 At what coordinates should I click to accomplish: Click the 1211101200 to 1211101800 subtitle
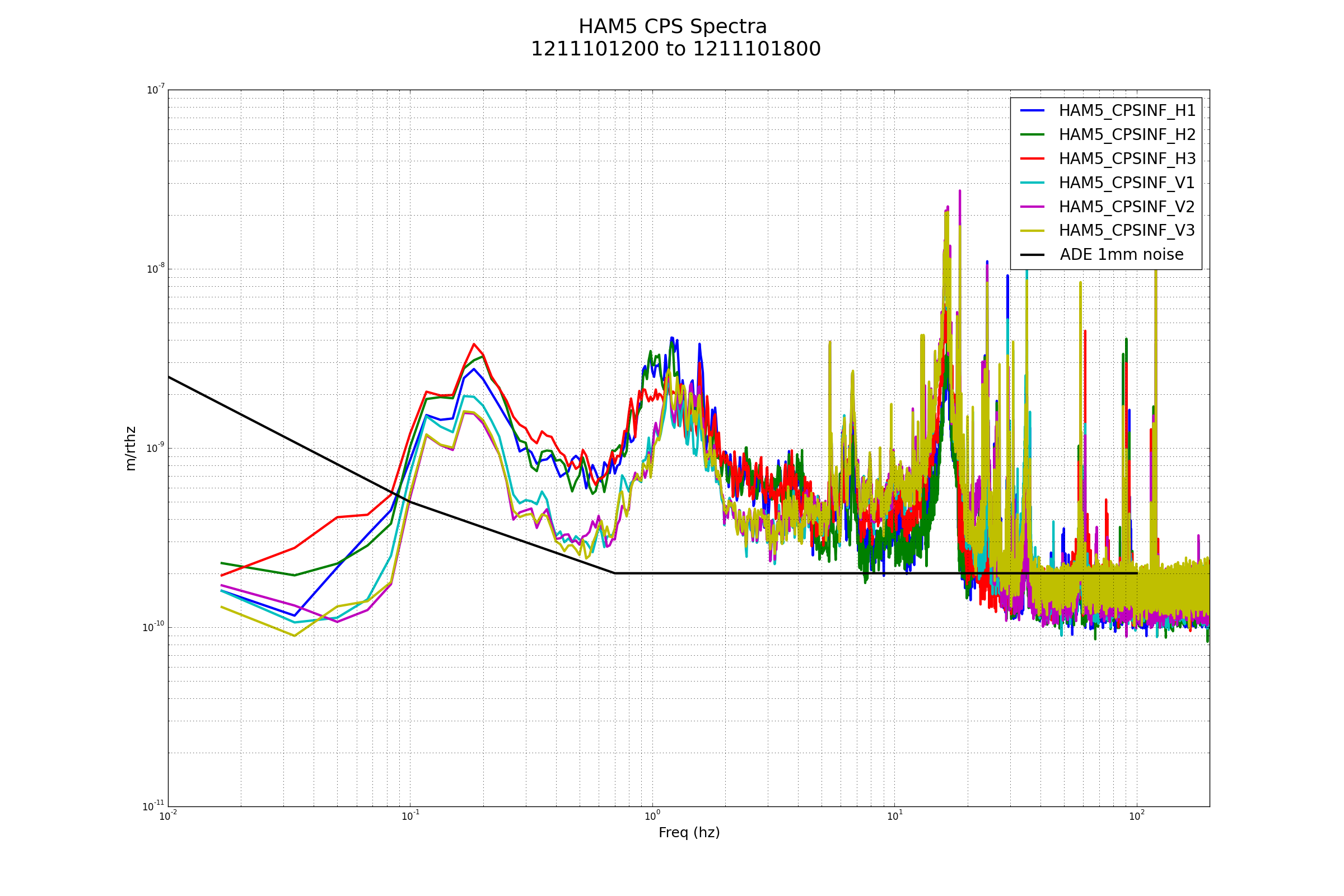click(675, 50)
